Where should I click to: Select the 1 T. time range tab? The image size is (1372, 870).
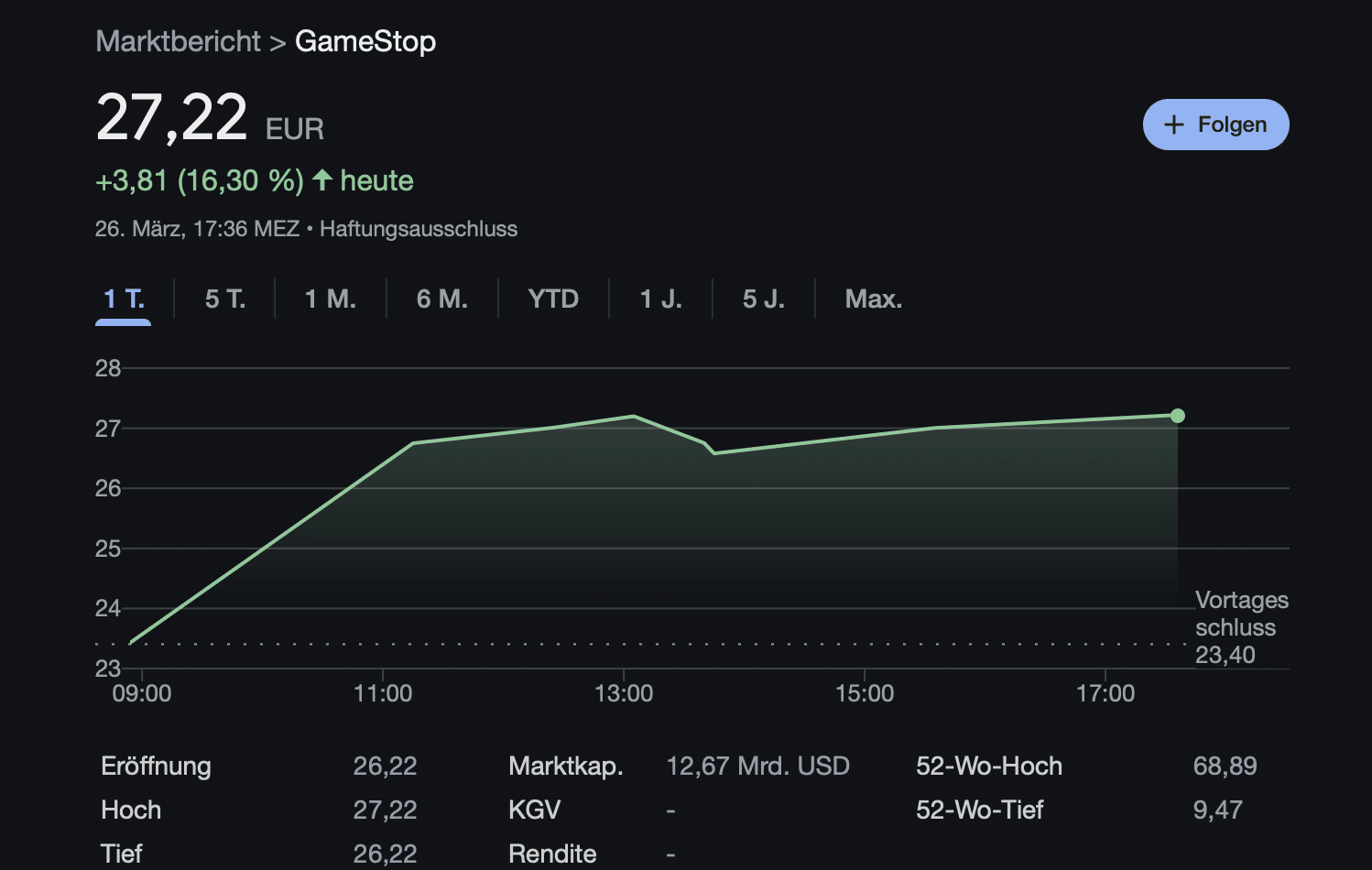(124, 299)
